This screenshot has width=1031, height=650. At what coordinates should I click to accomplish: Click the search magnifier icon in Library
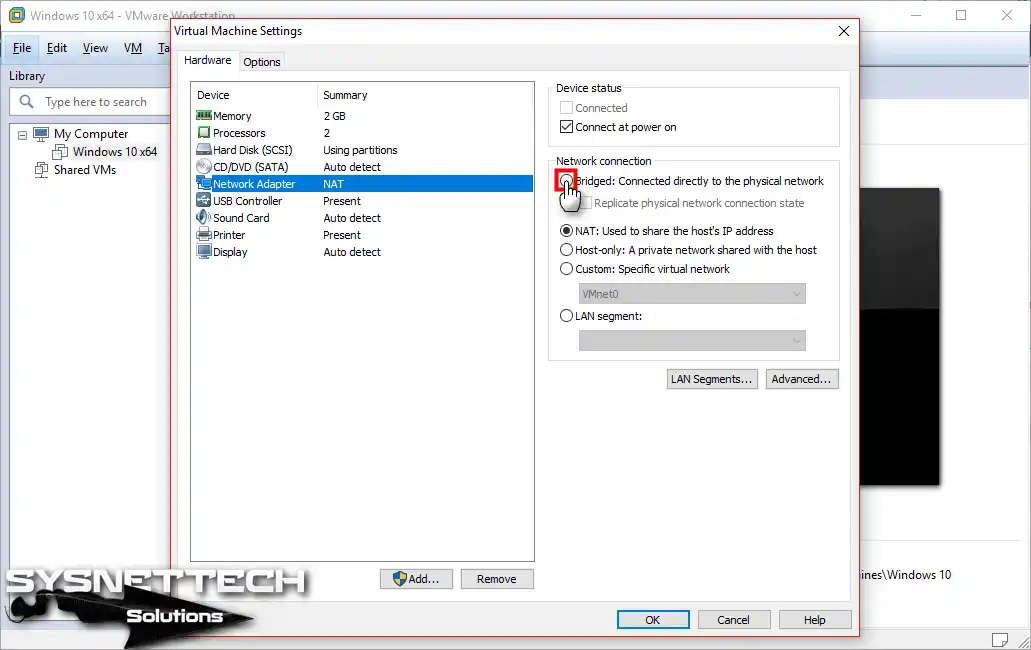click(x=26, y=102)
